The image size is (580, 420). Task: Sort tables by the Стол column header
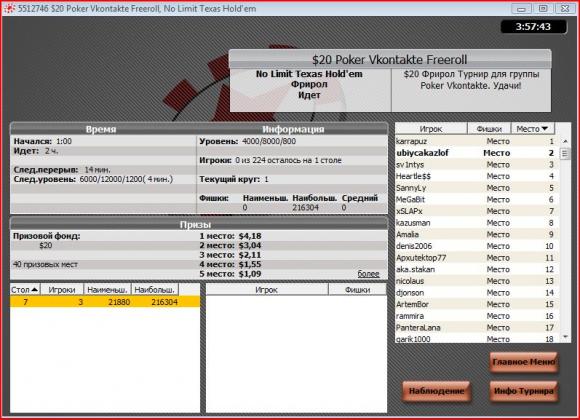tap(25, 289)
